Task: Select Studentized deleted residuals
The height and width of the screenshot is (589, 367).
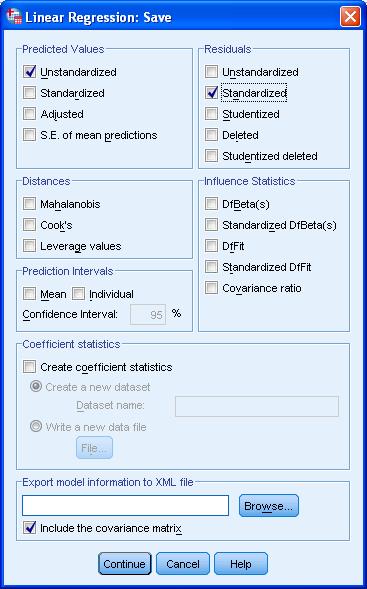Action: click(x=211, y=156)
